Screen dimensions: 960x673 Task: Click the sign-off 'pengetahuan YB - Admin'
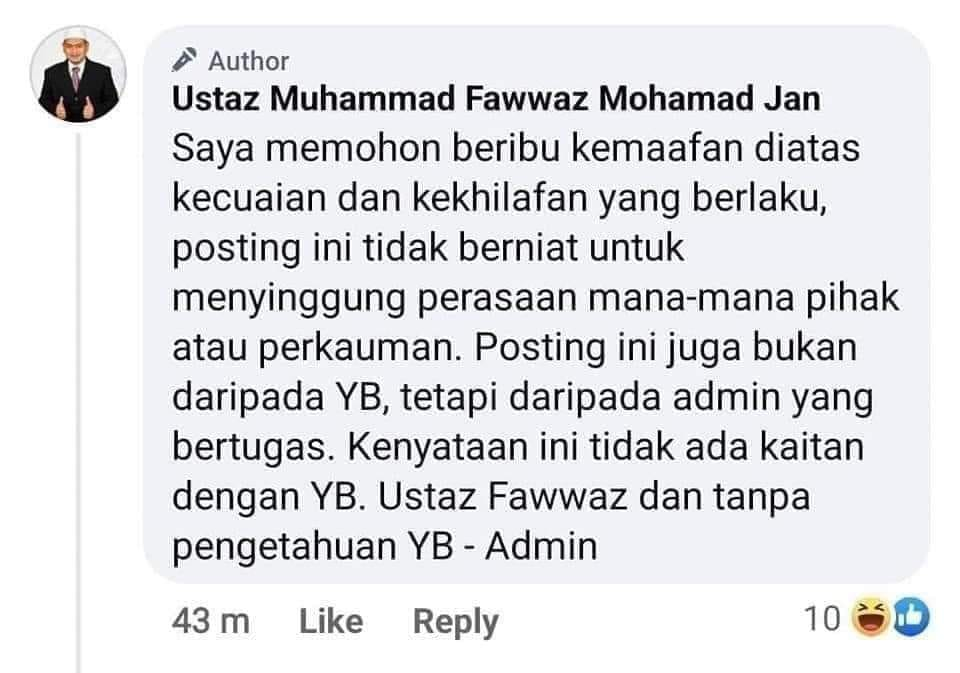[384, 547]
